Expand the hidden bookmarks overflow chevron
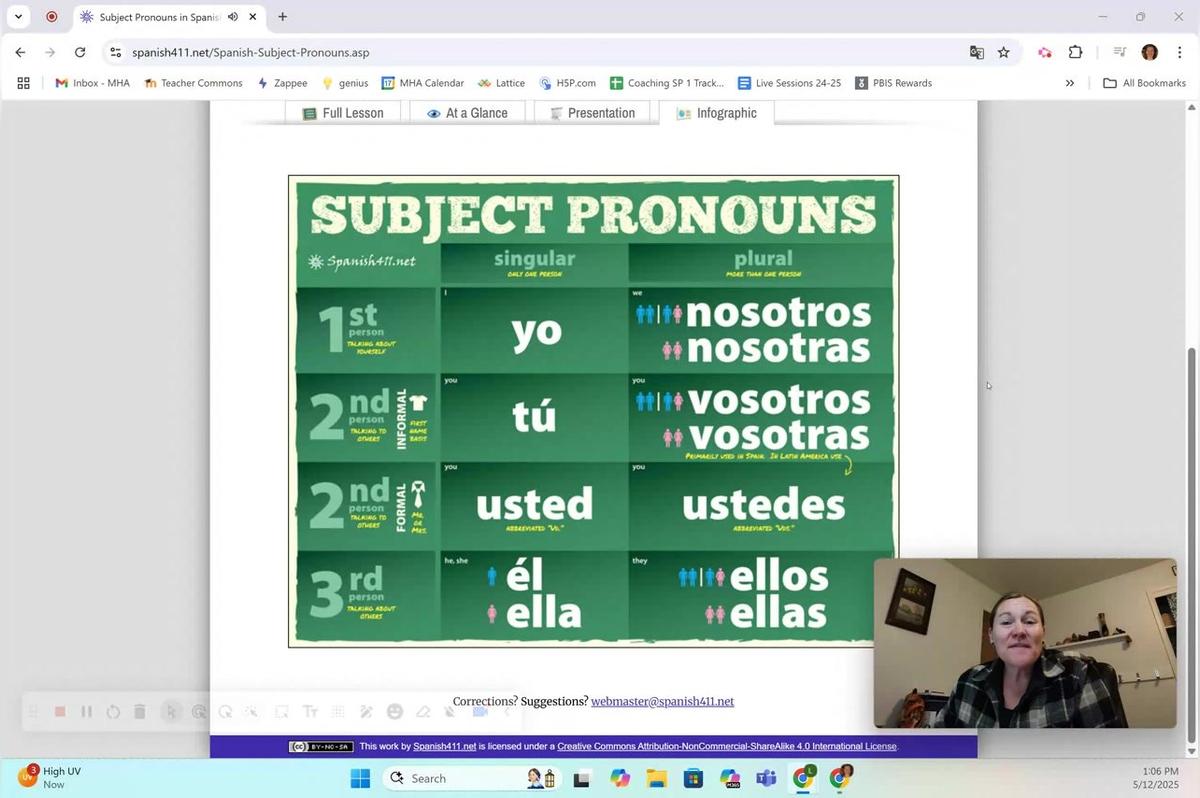This screenshot has width=1200, height=798. (1069, 83)
